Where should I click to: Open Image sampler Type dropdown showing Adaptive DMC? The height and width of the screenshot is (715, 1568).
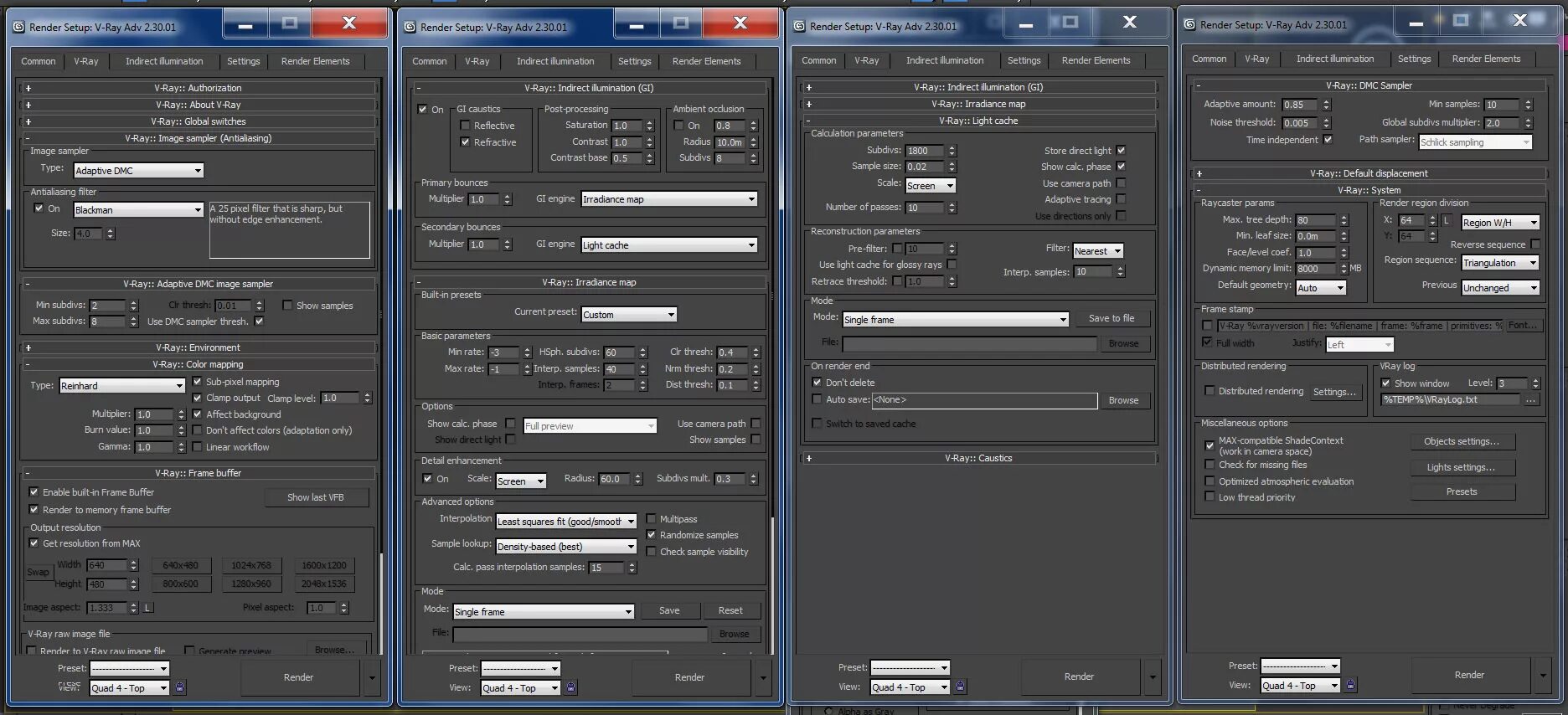click(x=139, y=171)
